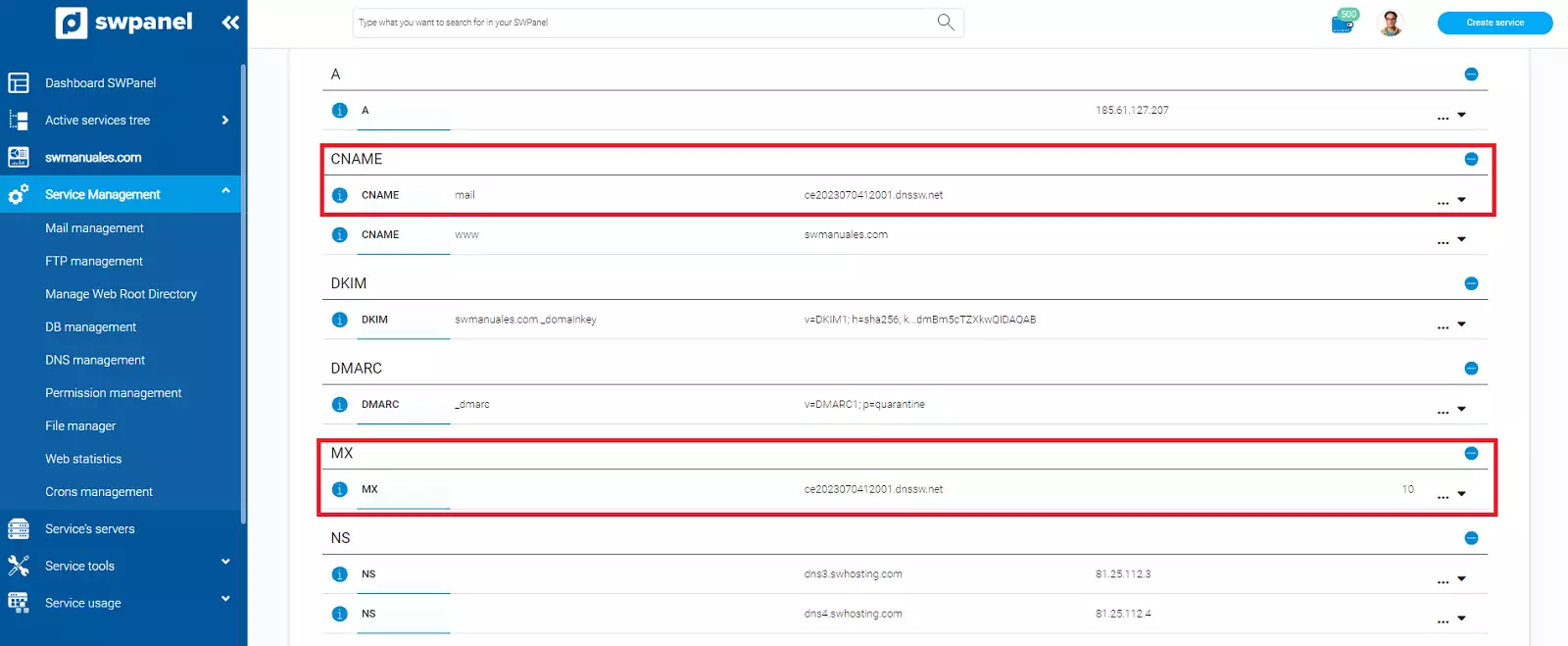Click the Service's servers sidebar icon
Image resolution: width=1568 pixels, height=646 pixels.
[19, 529]
